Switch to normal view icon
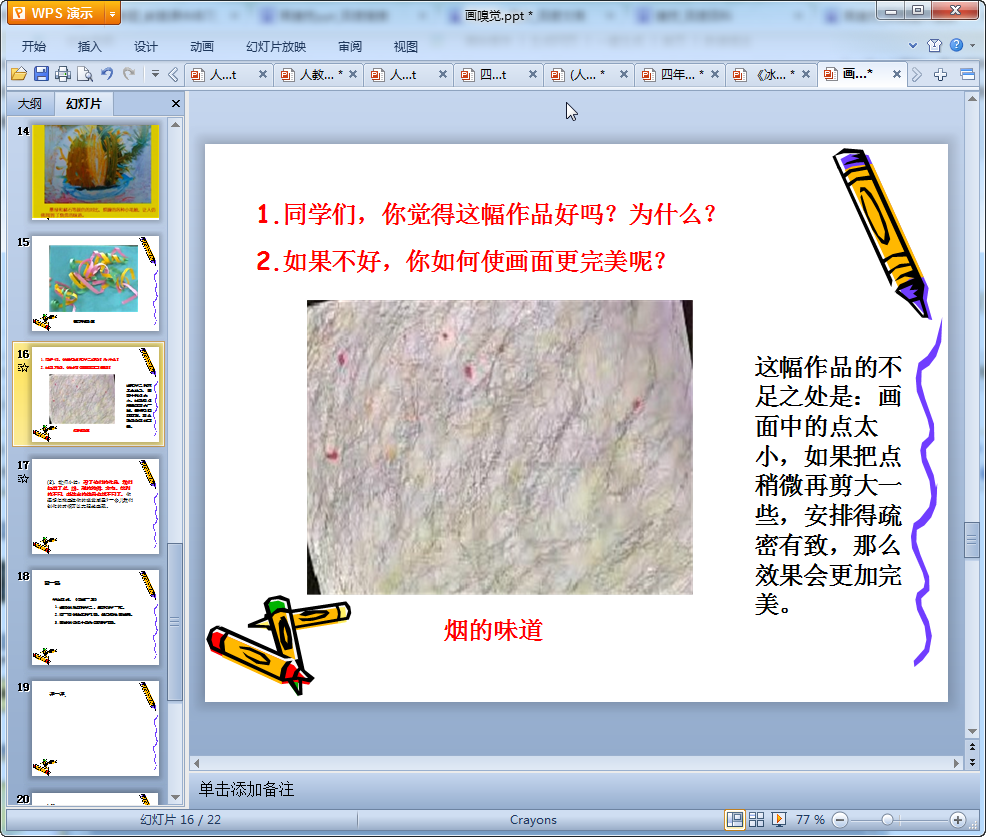The width and height of the screenshot is (986, 837). [734, 819]
